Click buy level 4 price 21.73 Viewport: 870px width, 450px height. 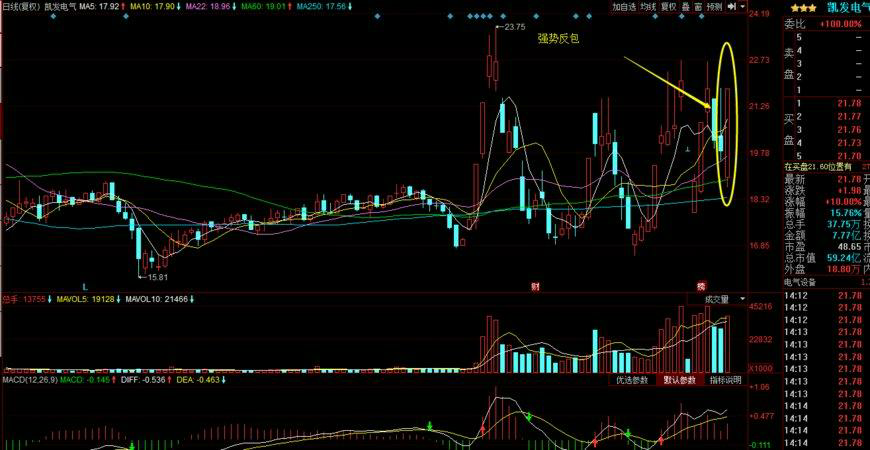[849, 143]
